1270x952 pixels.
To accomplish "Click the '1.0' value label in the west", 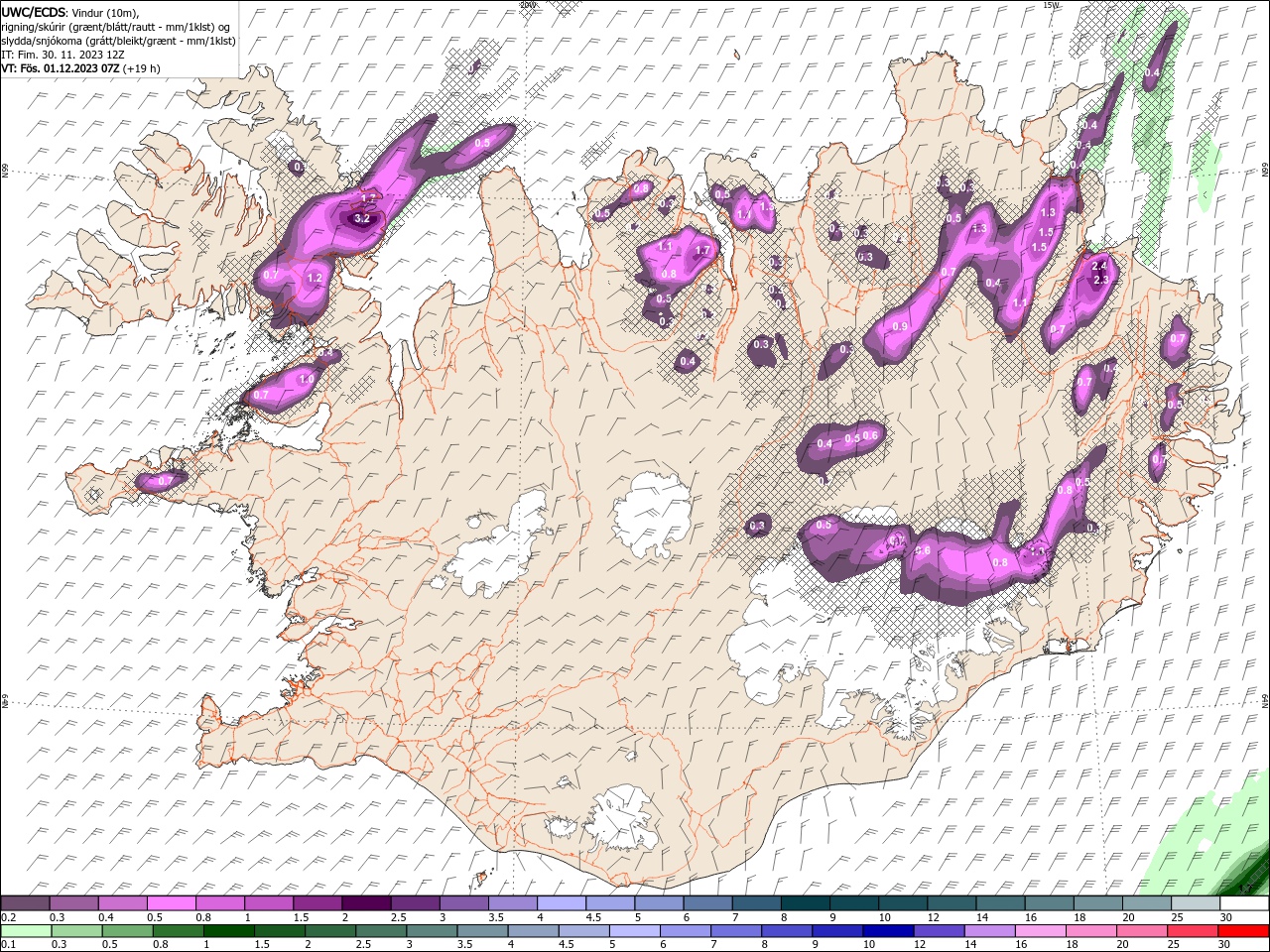I will coord(307,379).
